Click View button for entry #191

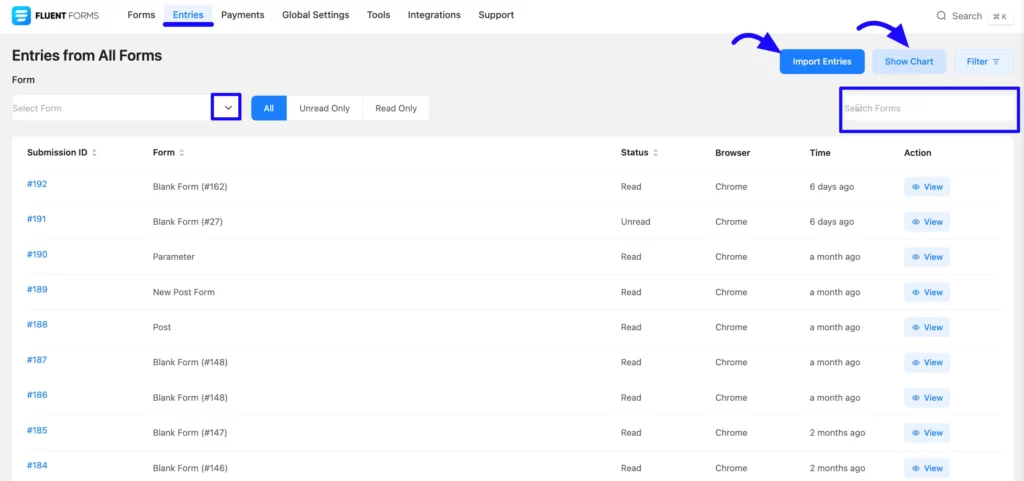coord(927,222)
